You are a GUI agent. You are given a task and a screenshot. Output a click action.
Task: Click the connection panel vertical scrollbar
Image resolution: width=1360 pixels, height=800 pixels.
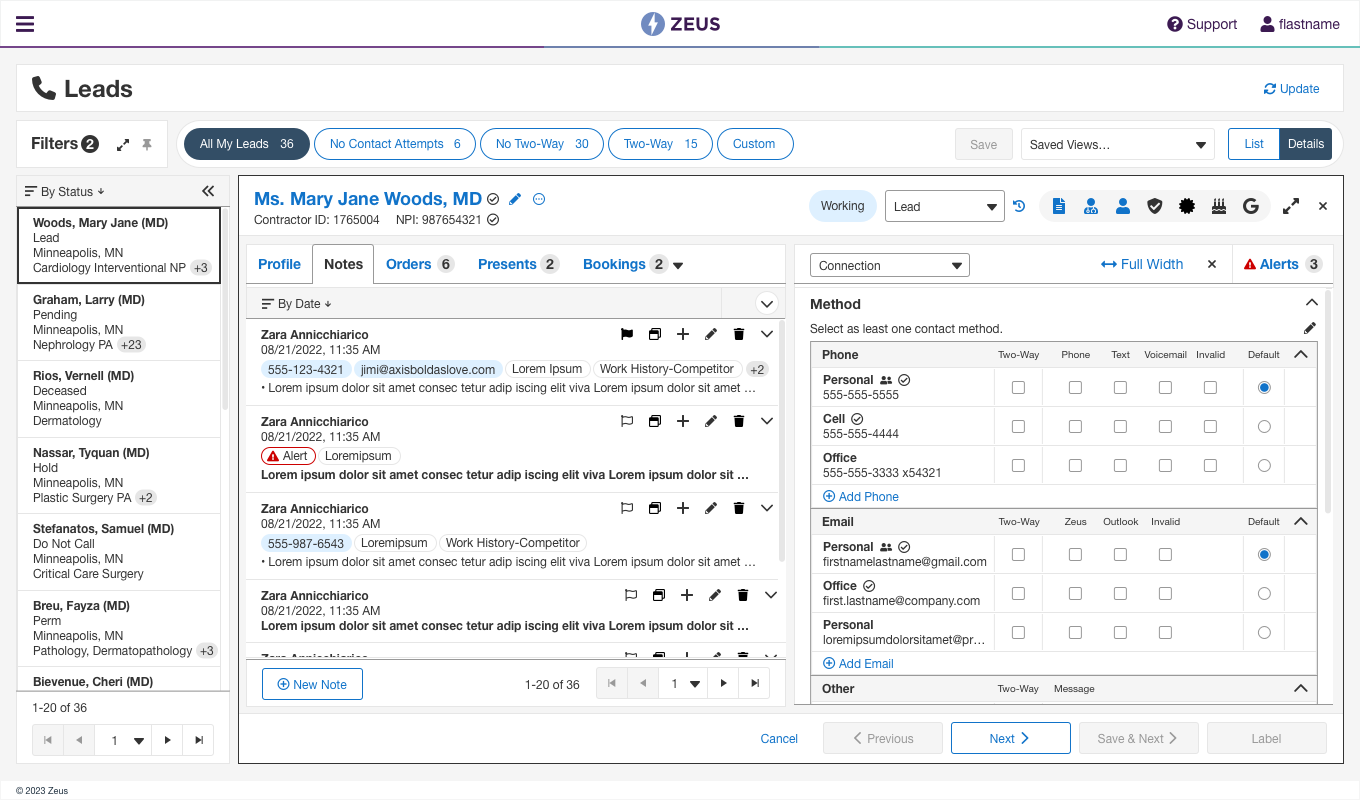pyautogui.click(x=1328, y=400)
